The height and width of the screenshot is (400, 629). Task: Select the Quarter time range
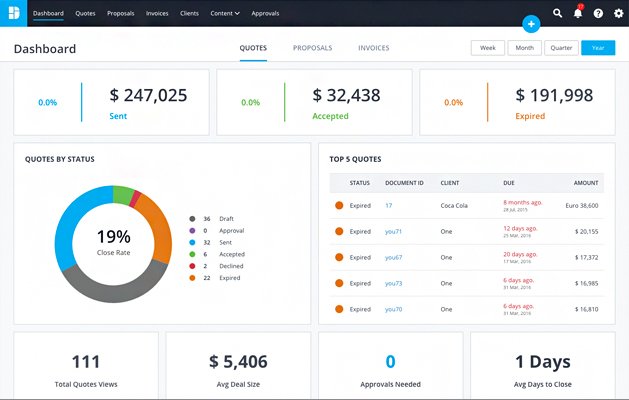pos(561,48)
